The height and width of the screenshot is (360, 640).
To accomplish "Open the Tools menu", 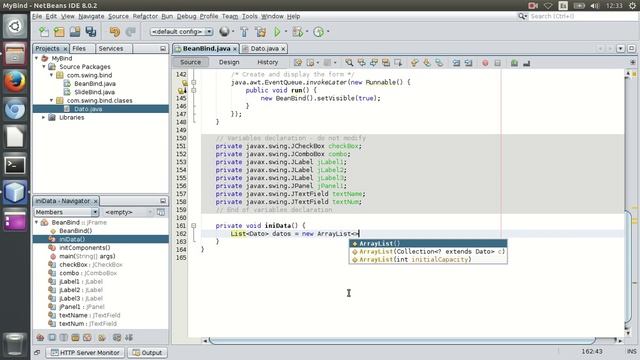I will point(249,16).
